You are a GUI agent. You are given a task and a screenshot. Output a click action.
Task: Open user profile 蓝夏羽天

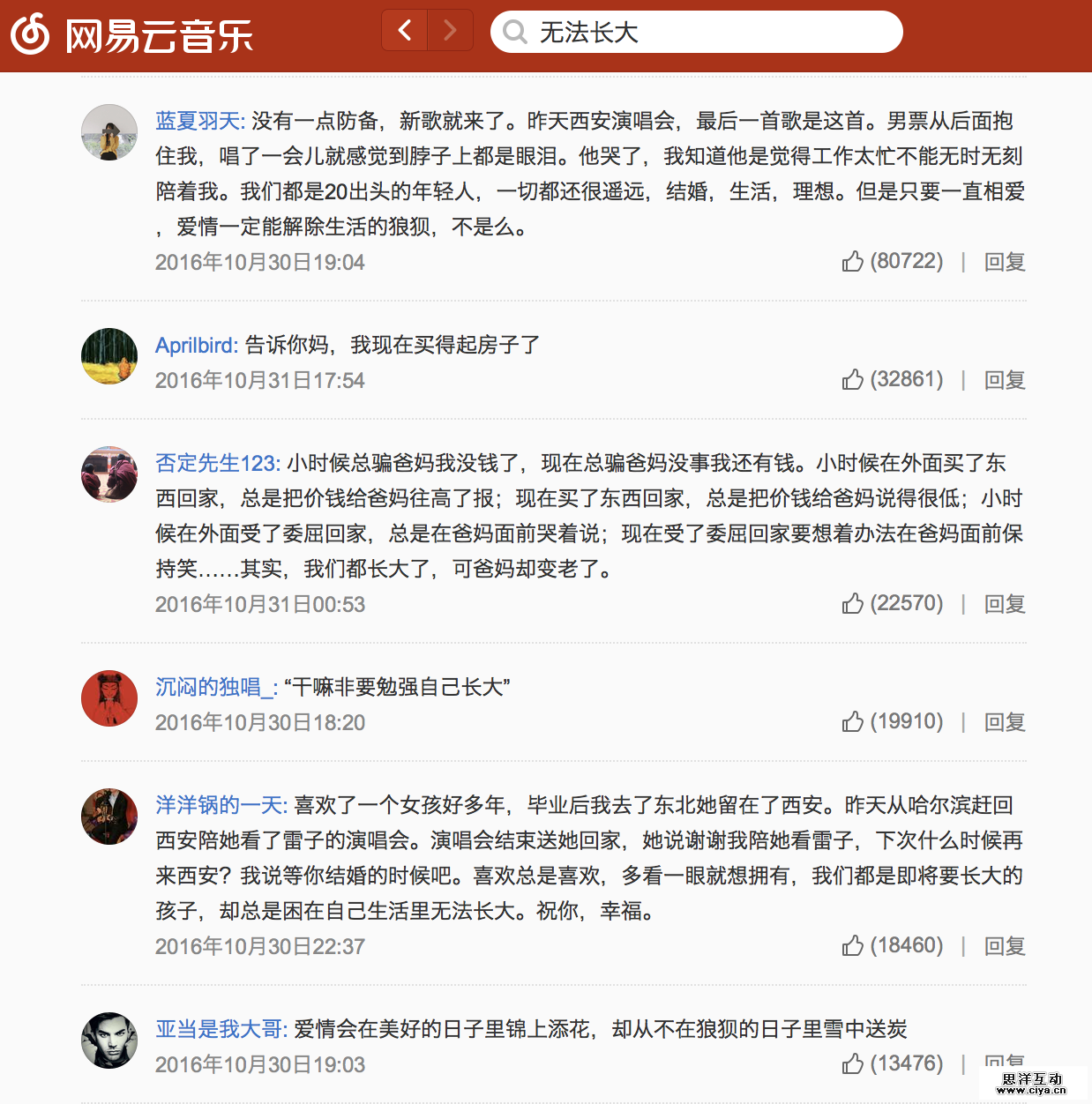click(x=200, y=121)
